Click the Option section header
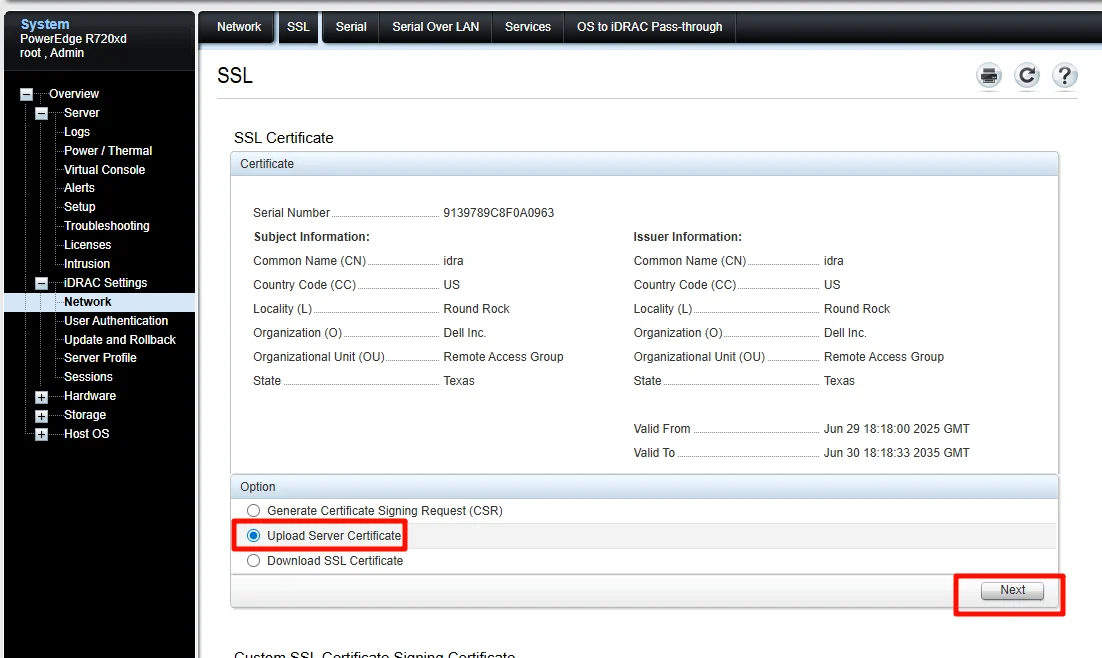Viewport: 1102px width, 658px height. pyautogui.click(x=644, y=487)
